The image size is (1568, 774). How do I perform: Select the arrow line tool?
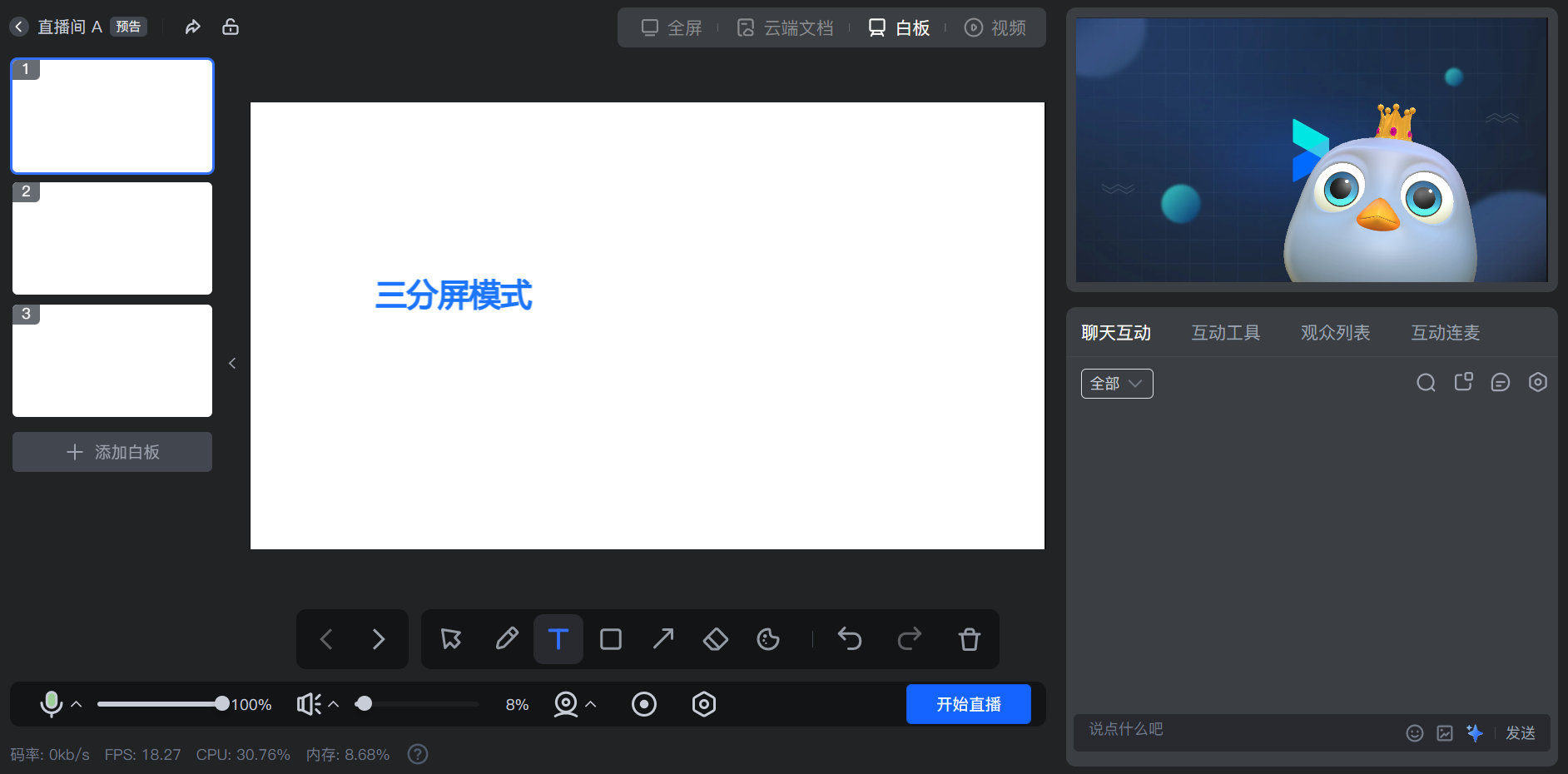point(663,639)
